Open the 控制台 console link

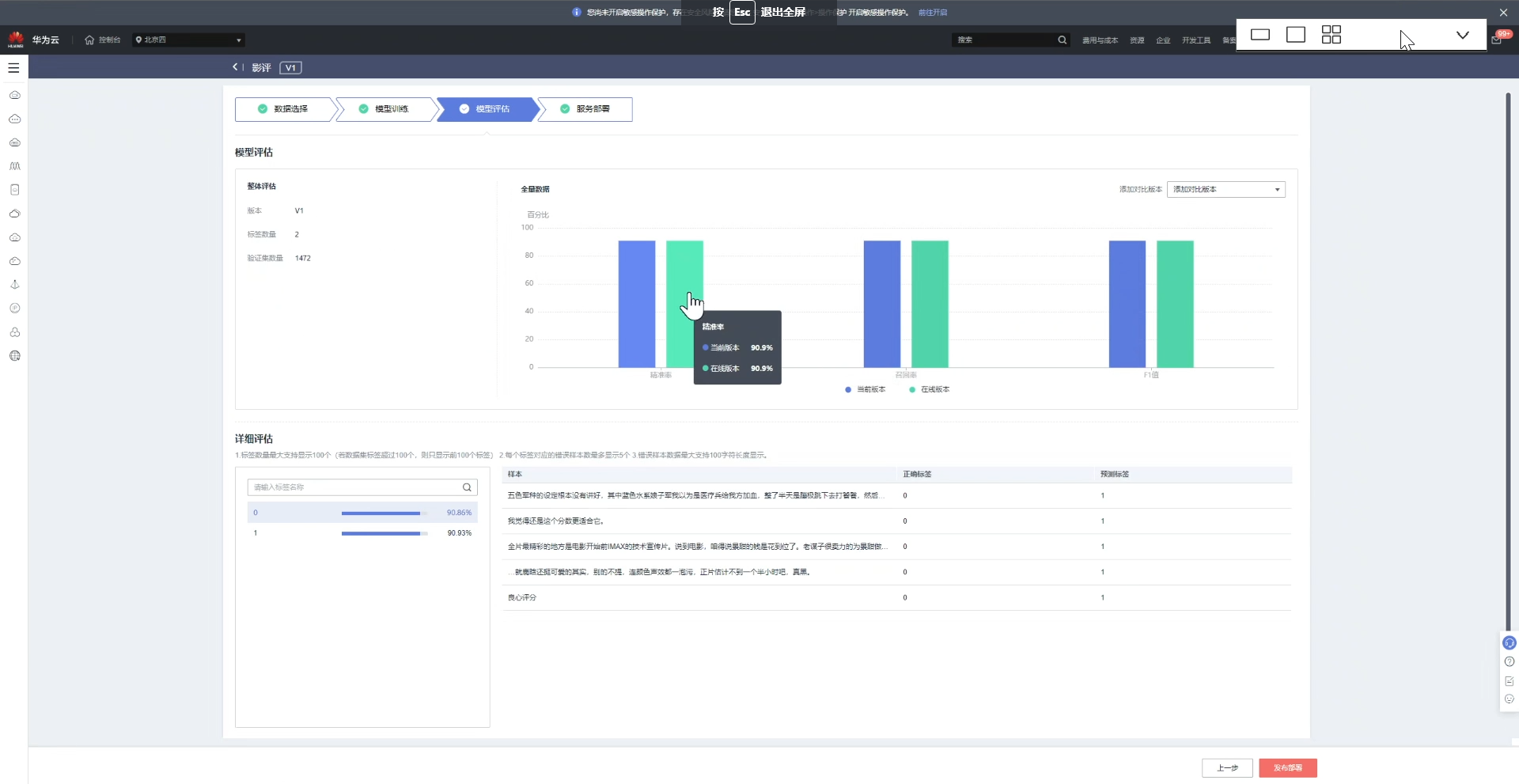tap(103, 40)
